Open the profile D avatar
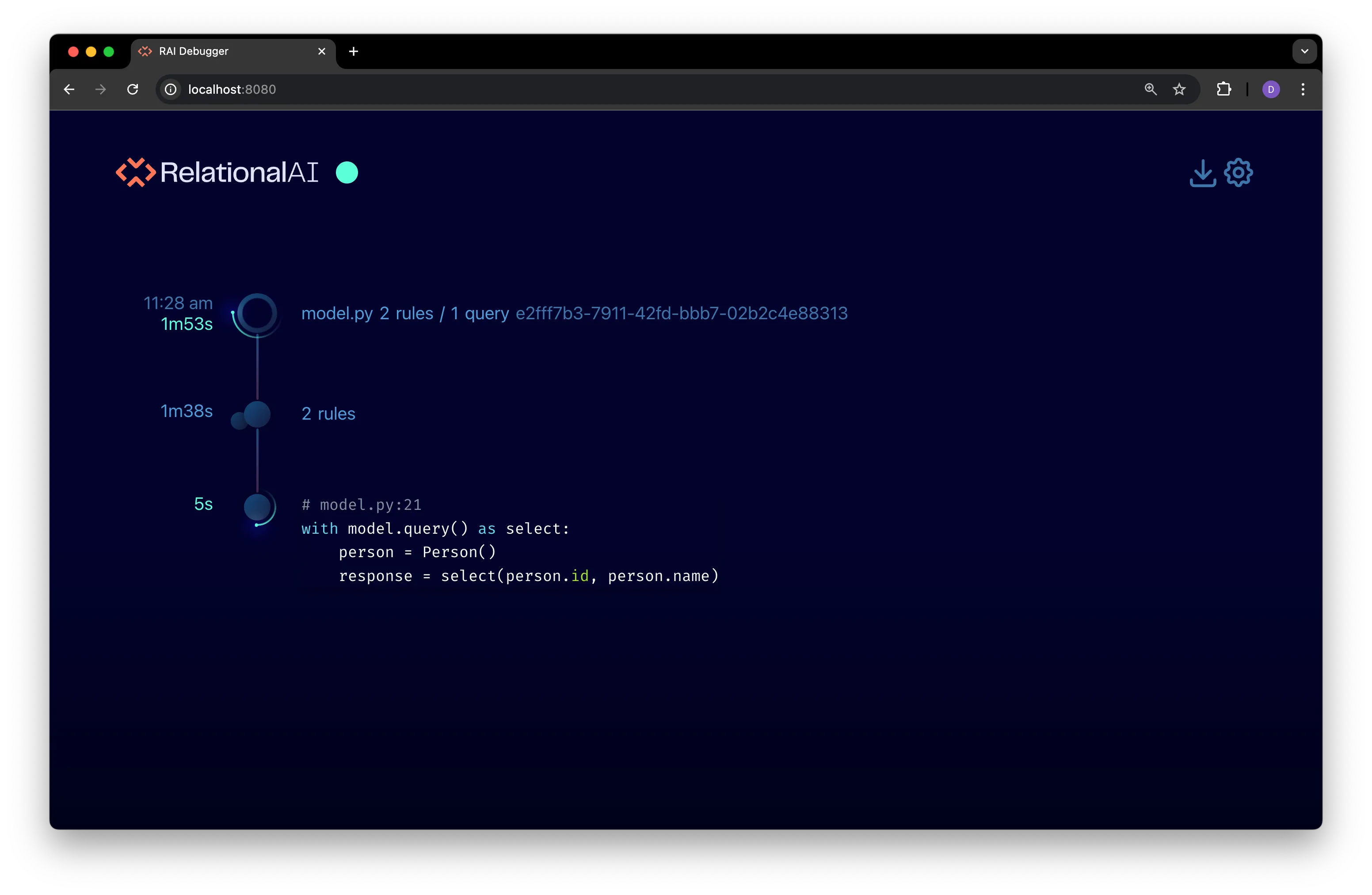 click(x=1270, y=89)
